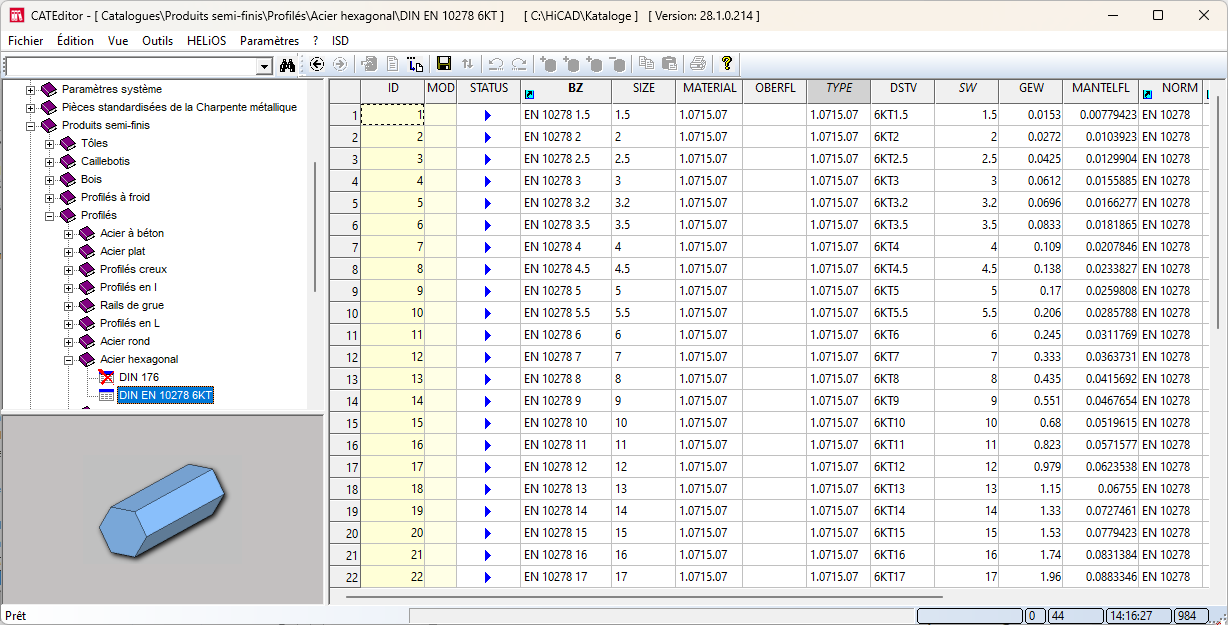Image resolution: width=1228 pixels, height=625 pixels.
Task: Open the Fichier menu
Action: (x=26, y=41)
